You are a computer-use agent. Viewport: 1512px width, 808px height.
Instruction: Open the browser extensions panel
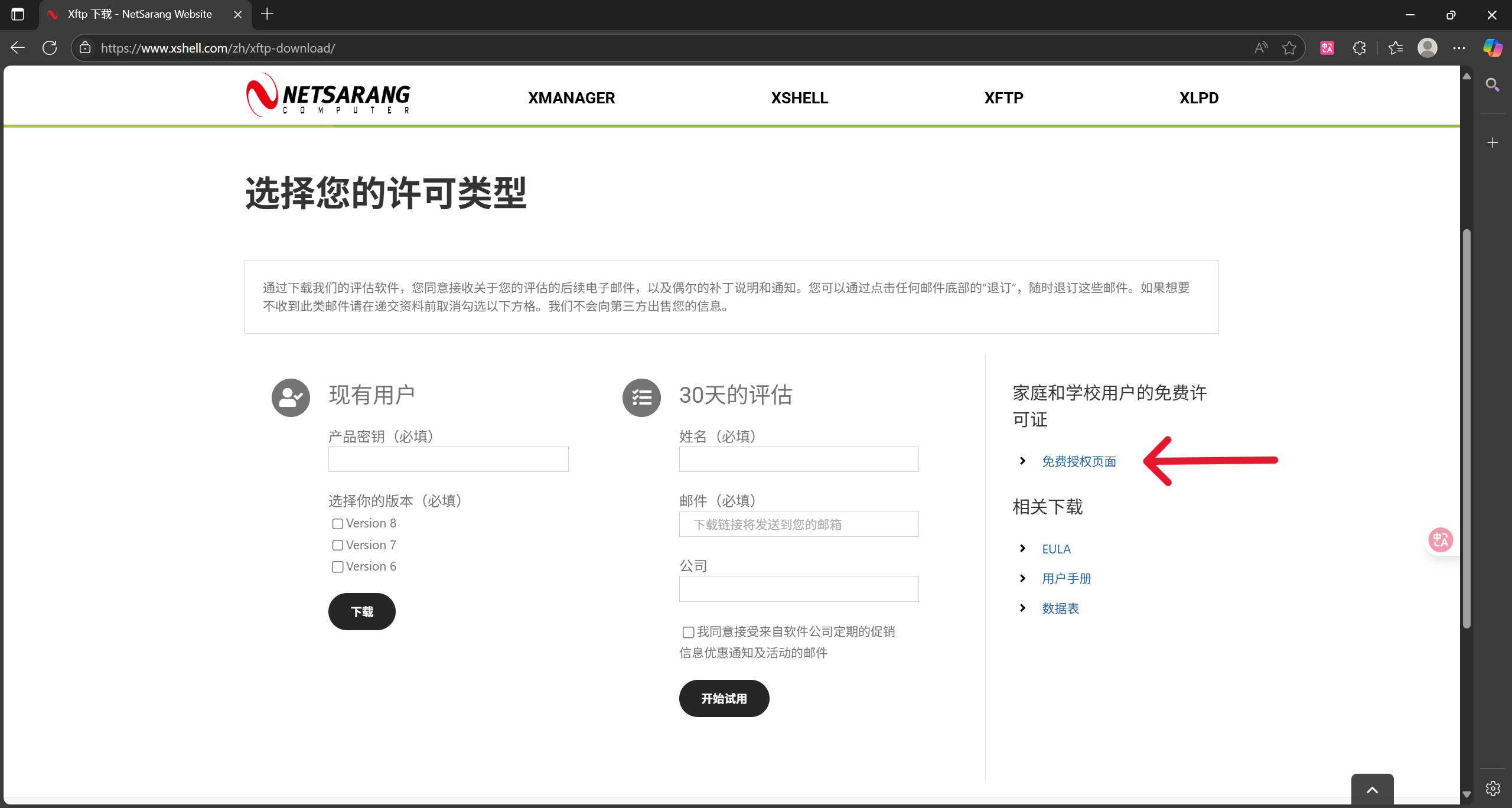pos(1359,48)
